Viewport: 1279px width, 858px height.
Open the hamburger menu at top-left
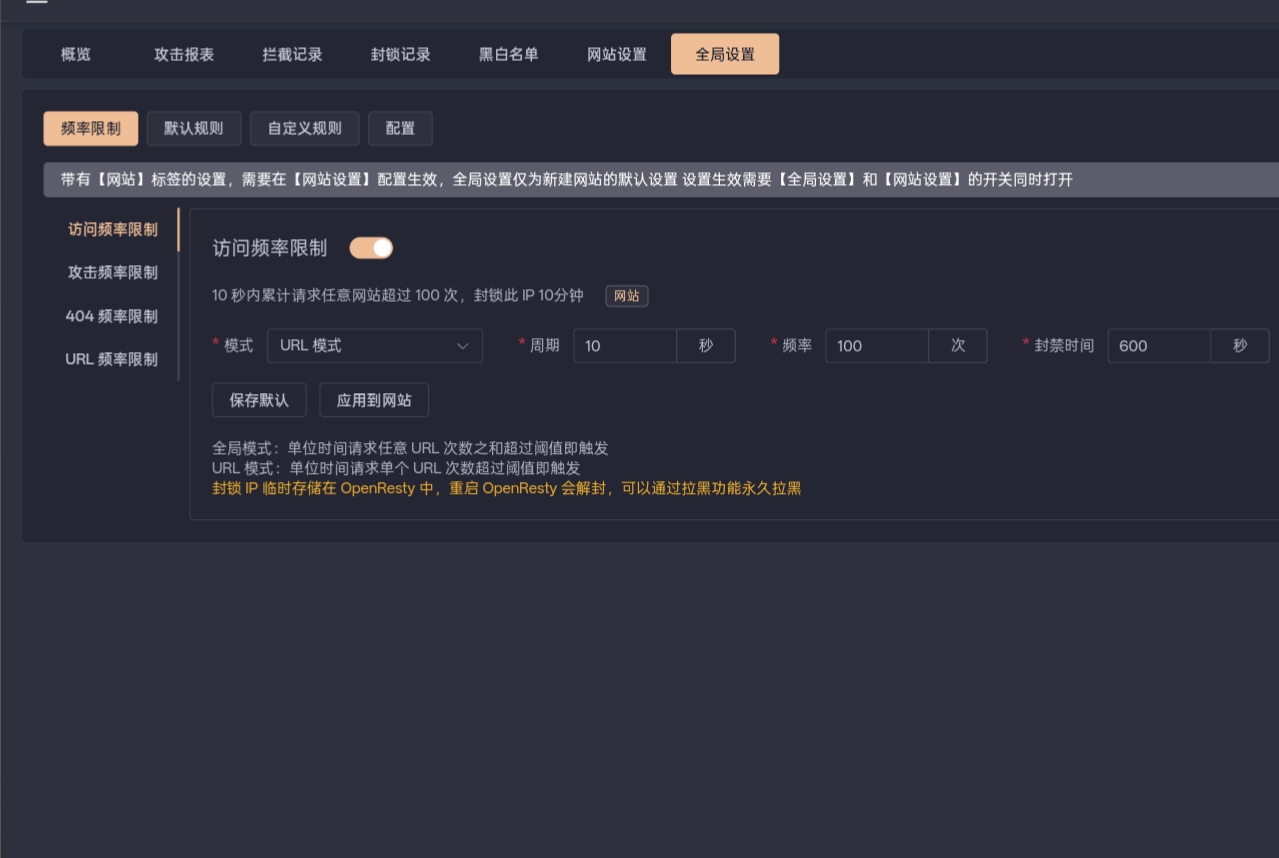click(x=36, y=3)
